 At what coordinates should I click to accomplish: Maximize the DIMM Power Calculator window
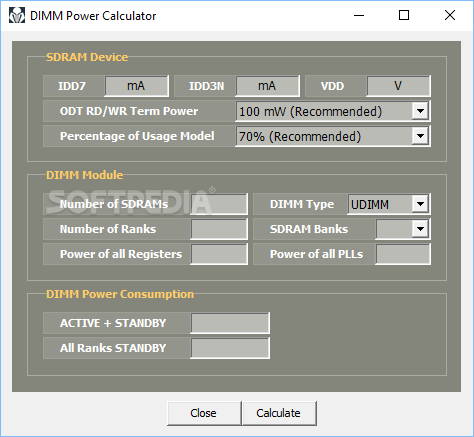pos(404,15)
